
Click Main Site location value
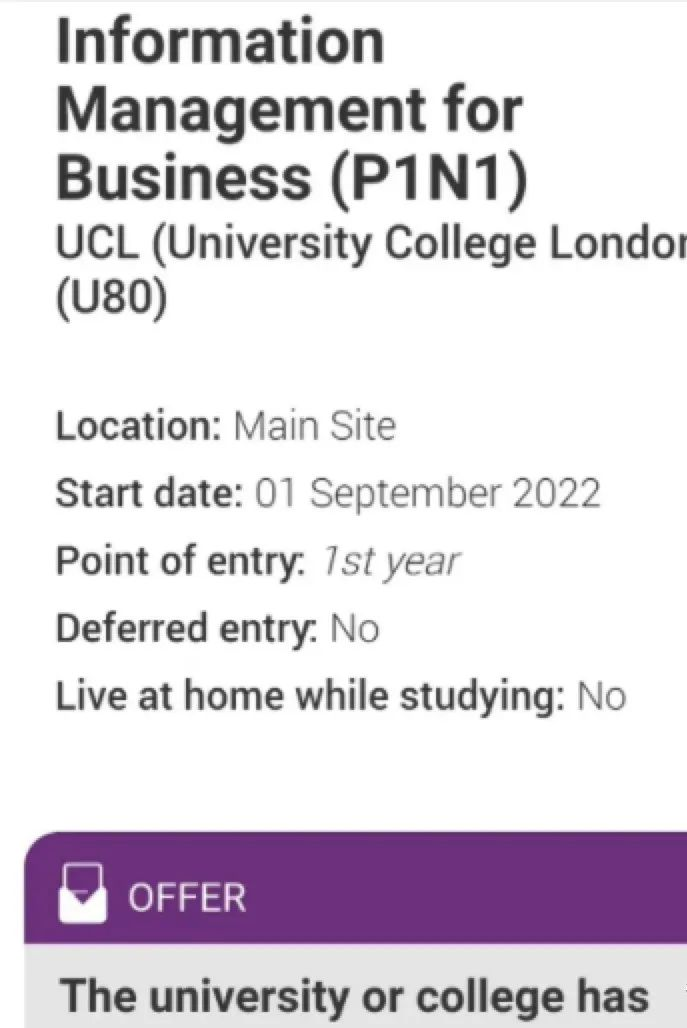coord(315,426)
